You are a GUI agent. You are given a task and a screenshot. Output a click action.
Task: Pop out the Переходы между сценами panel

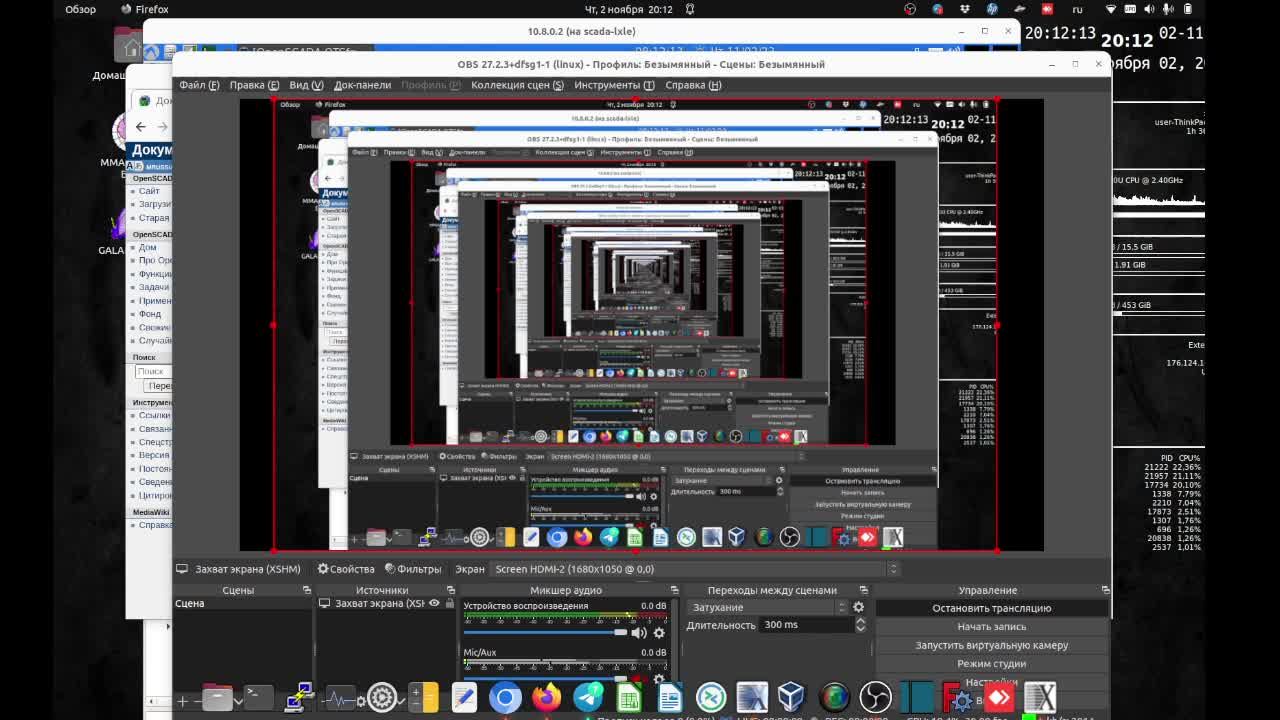[862, 590]
